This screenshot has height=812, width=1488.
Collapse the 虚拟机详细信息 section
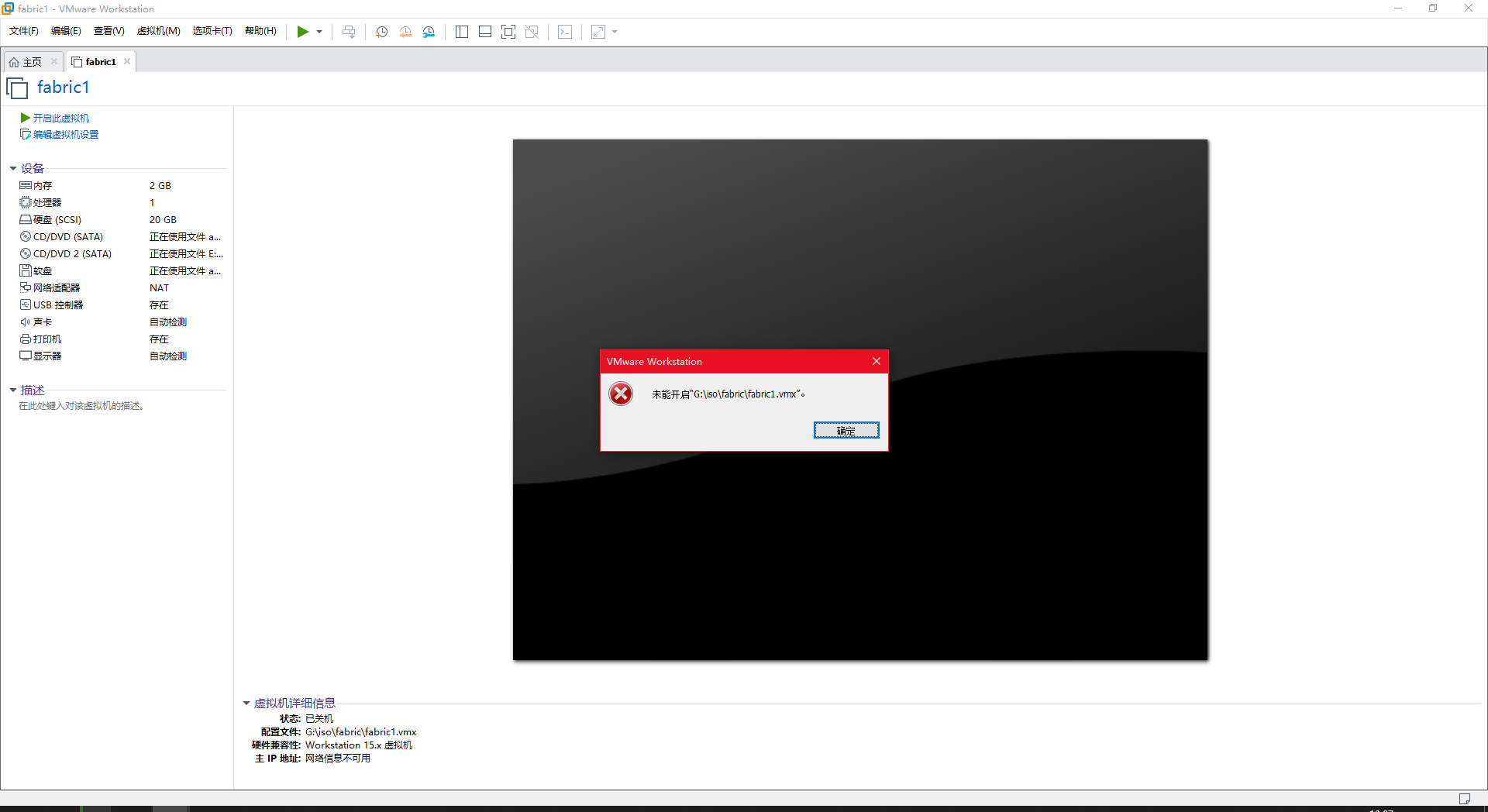click(x=246, y=704)
